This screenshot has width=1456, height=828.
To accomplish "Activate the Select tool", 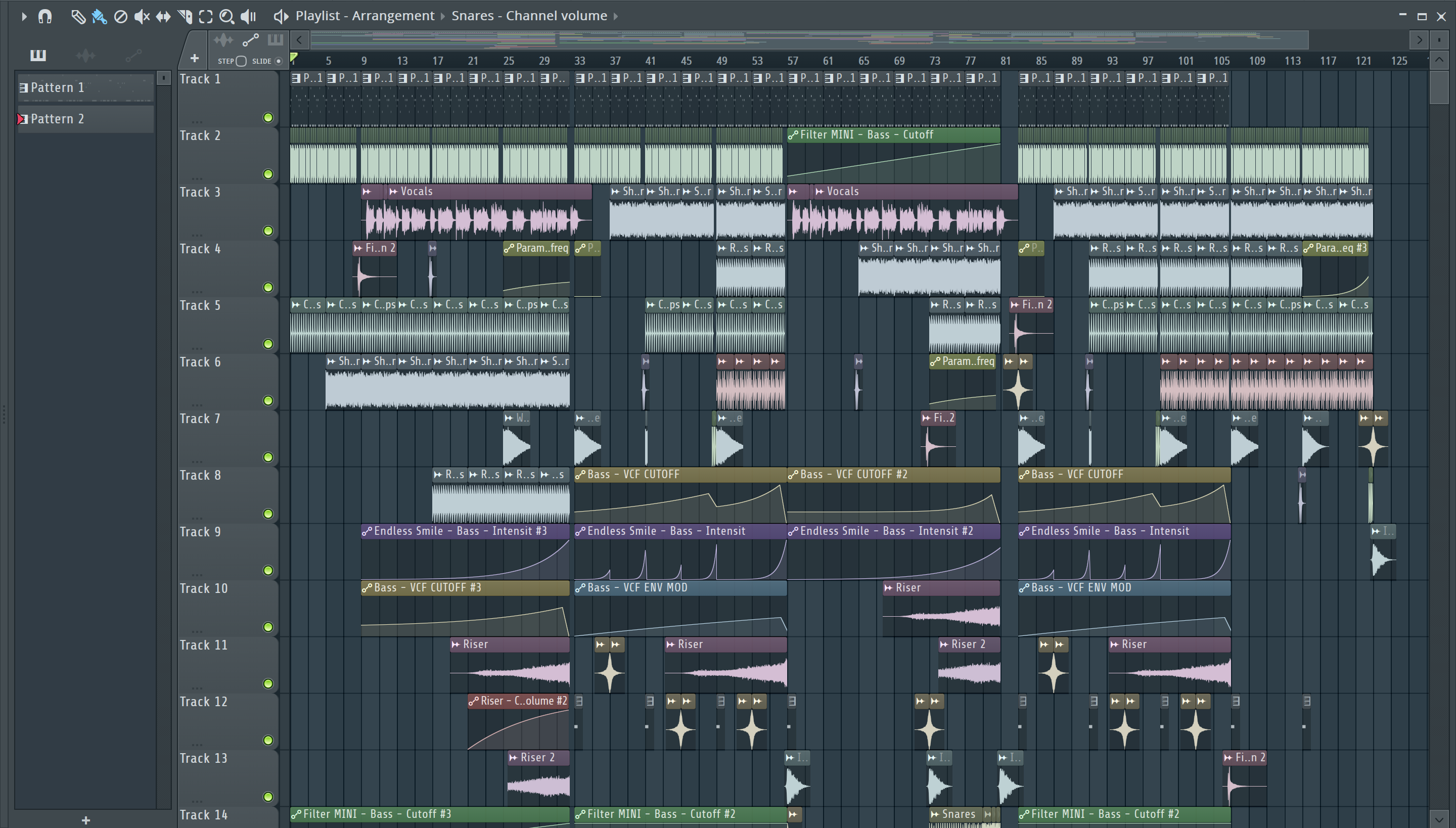I will pyautogui.click(x=206, y=17).
